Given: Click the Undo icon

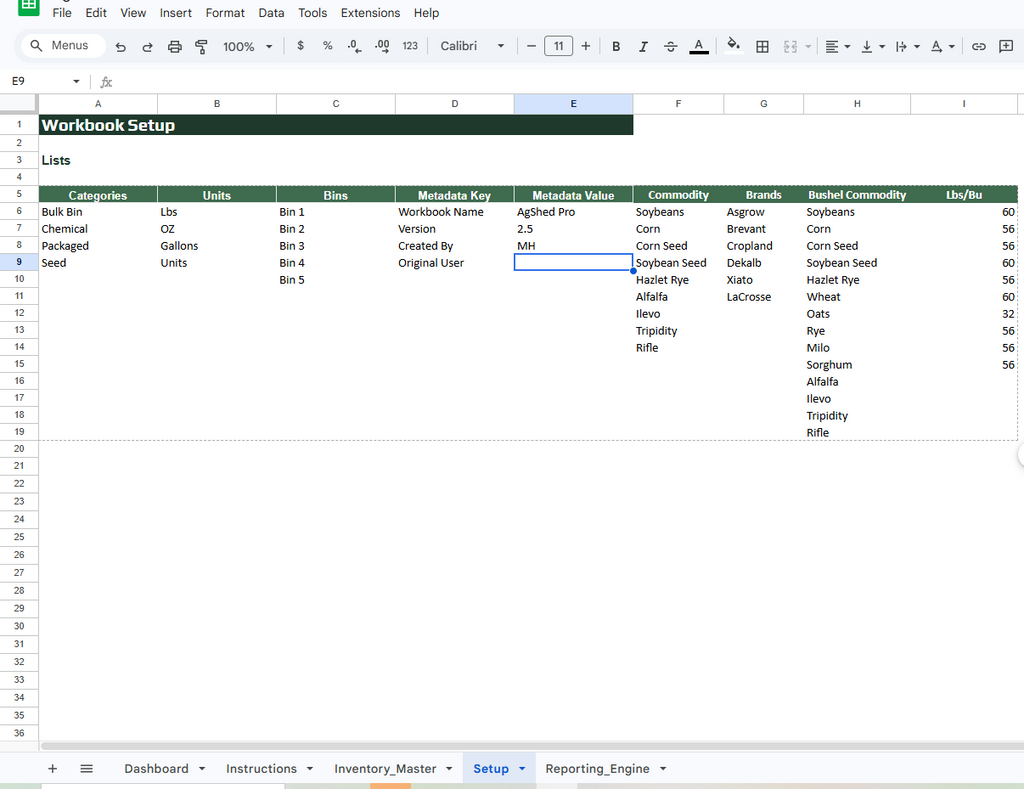Looking at the screenshot, I should [x=120, y=46].
